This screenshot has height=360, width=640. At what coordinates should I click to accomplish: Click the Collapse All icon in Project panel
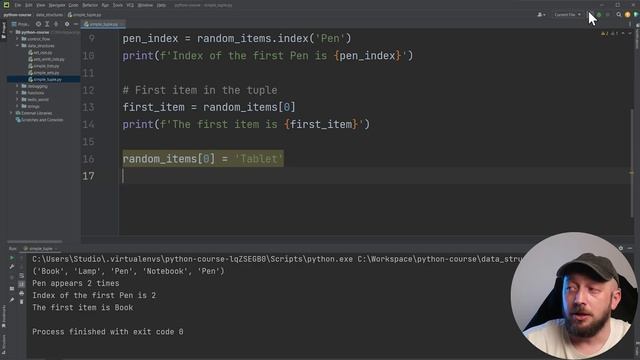(56, 24)
